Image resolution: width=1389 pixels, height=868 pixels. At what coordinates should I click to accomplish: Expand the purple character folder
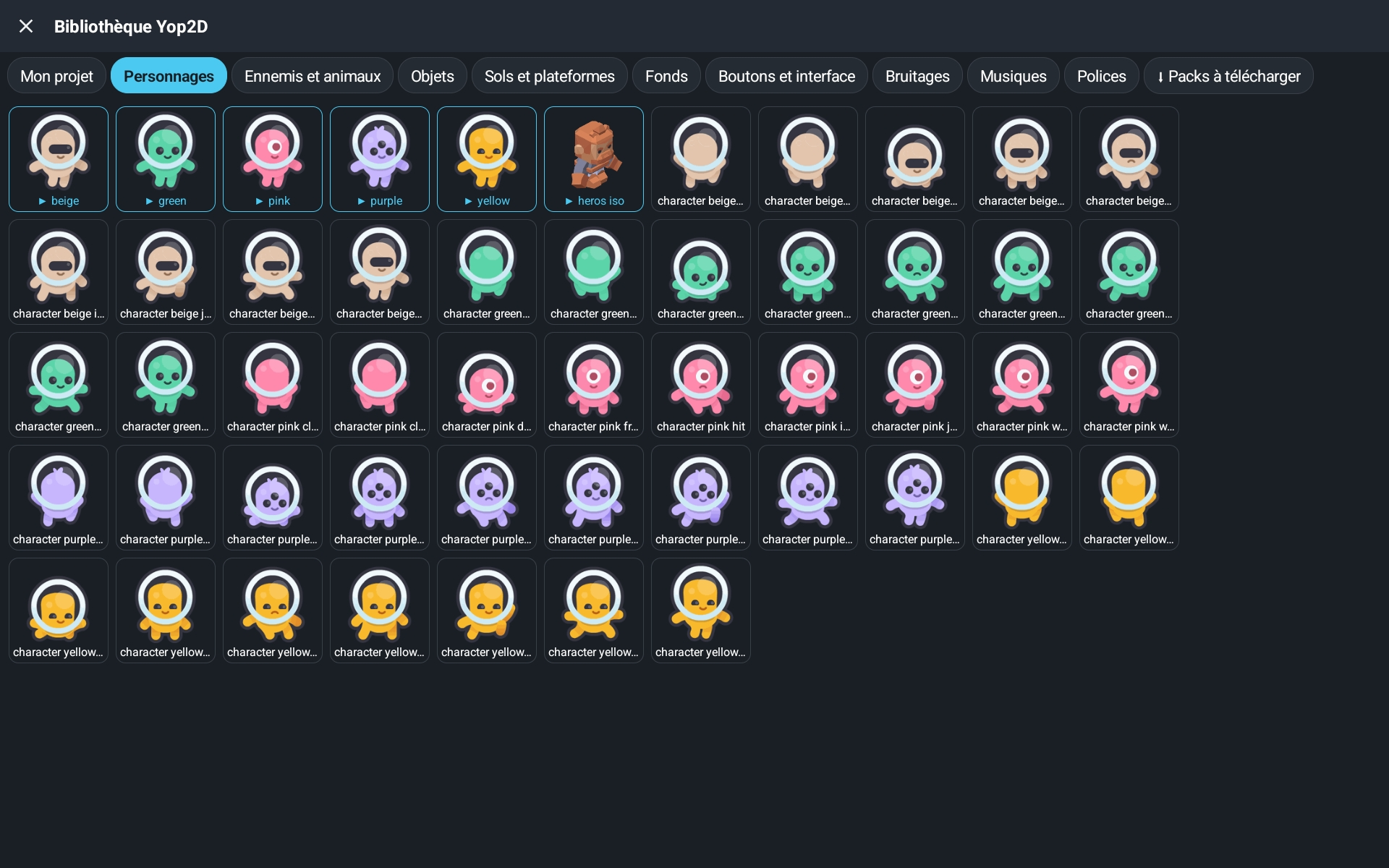pos(380,159)
